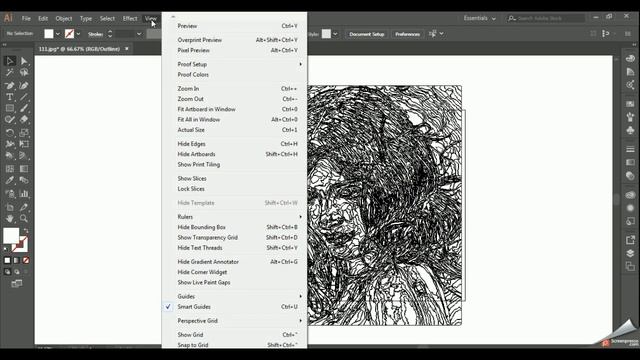Select the Blend tool
Image resolution: width=640 pixels, height=360 pixels.
click(x=24, y=180)
